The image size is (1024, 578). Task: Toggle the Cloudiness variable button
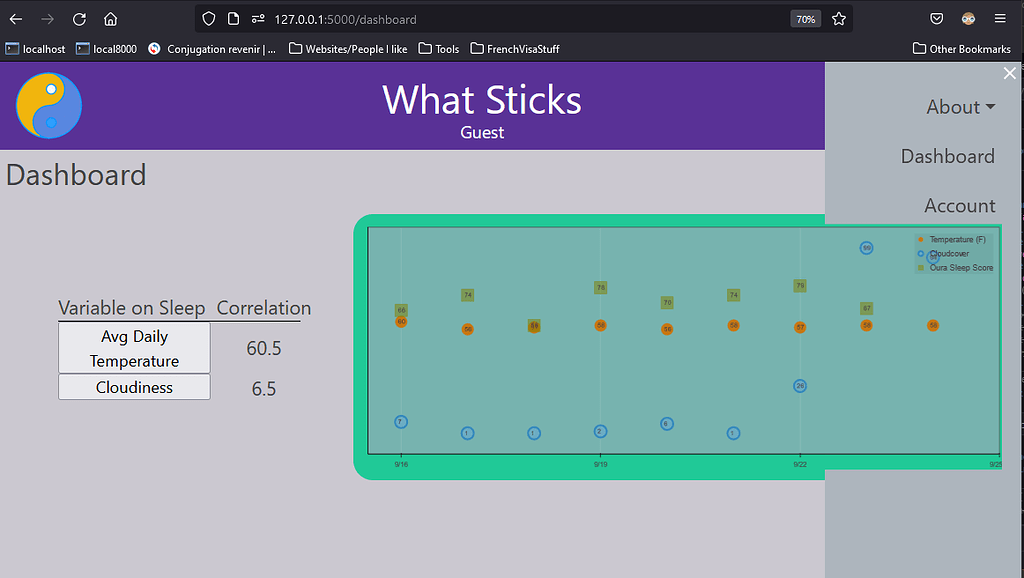click(x=134, y=387)
